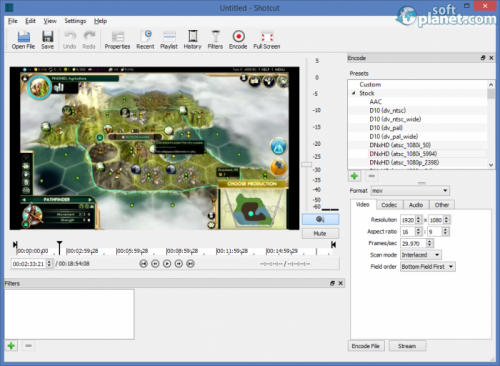Screen dimensions: 500x366
Task: Skip to the end of the clip
Action: click(x=190, y=264)
